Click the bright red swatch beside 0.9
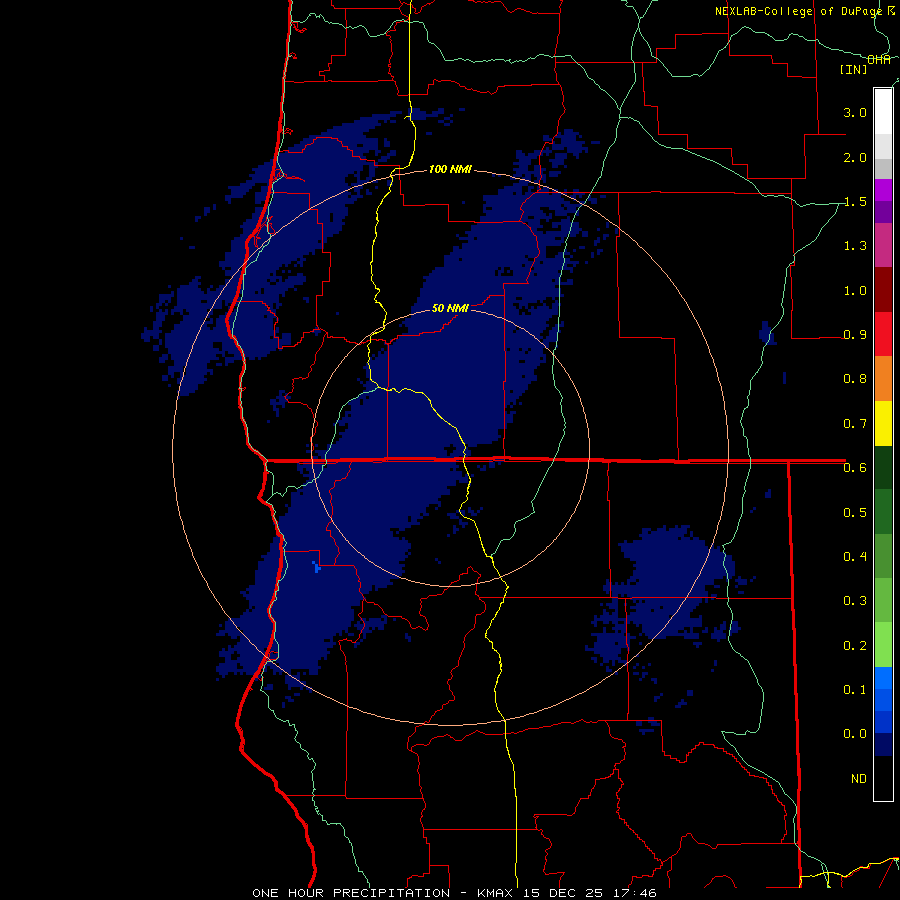Image resolution: width=900 pixels, height=900 pixels. [883, 334]
